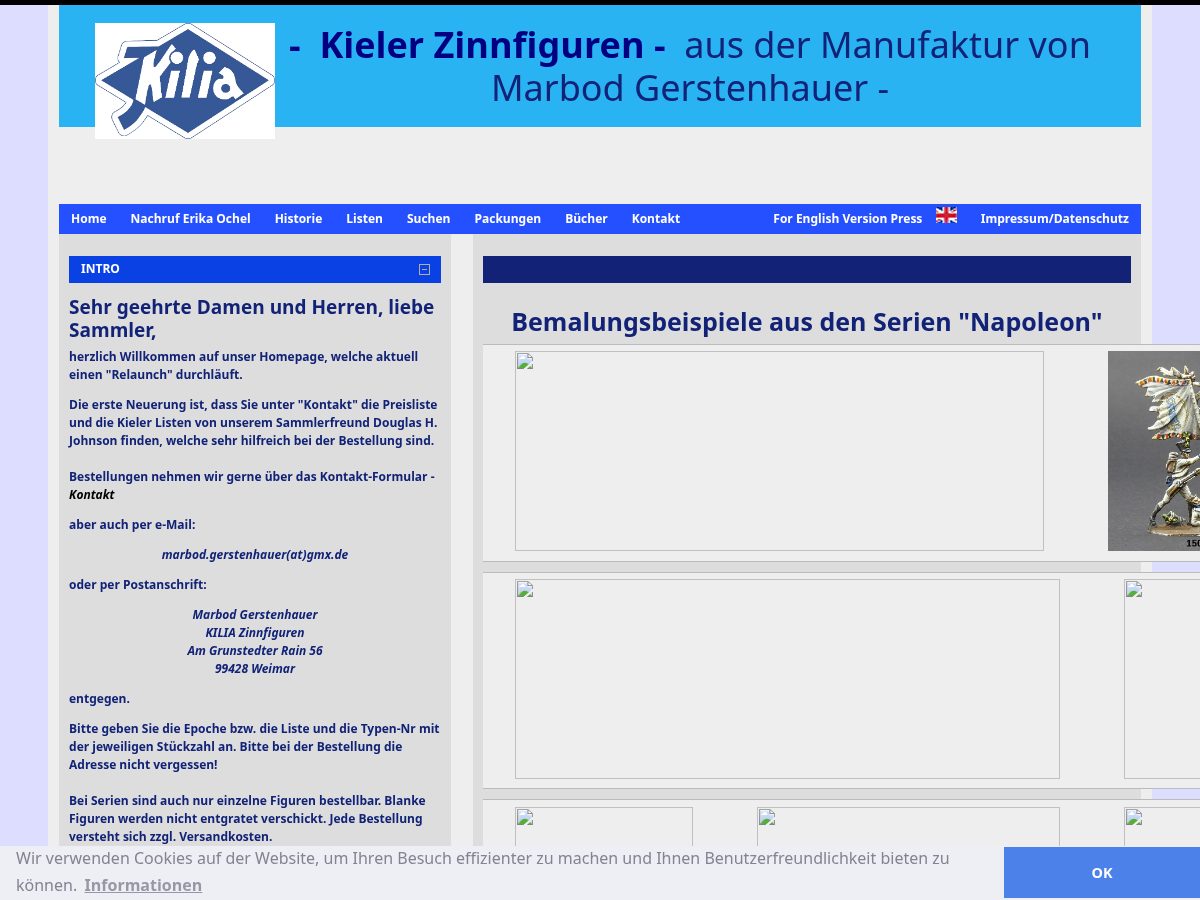Click the name 'Marbod Gerstenhauer' in the postal address
This screenshot has width=1200, height=900.
click(255, 615)
